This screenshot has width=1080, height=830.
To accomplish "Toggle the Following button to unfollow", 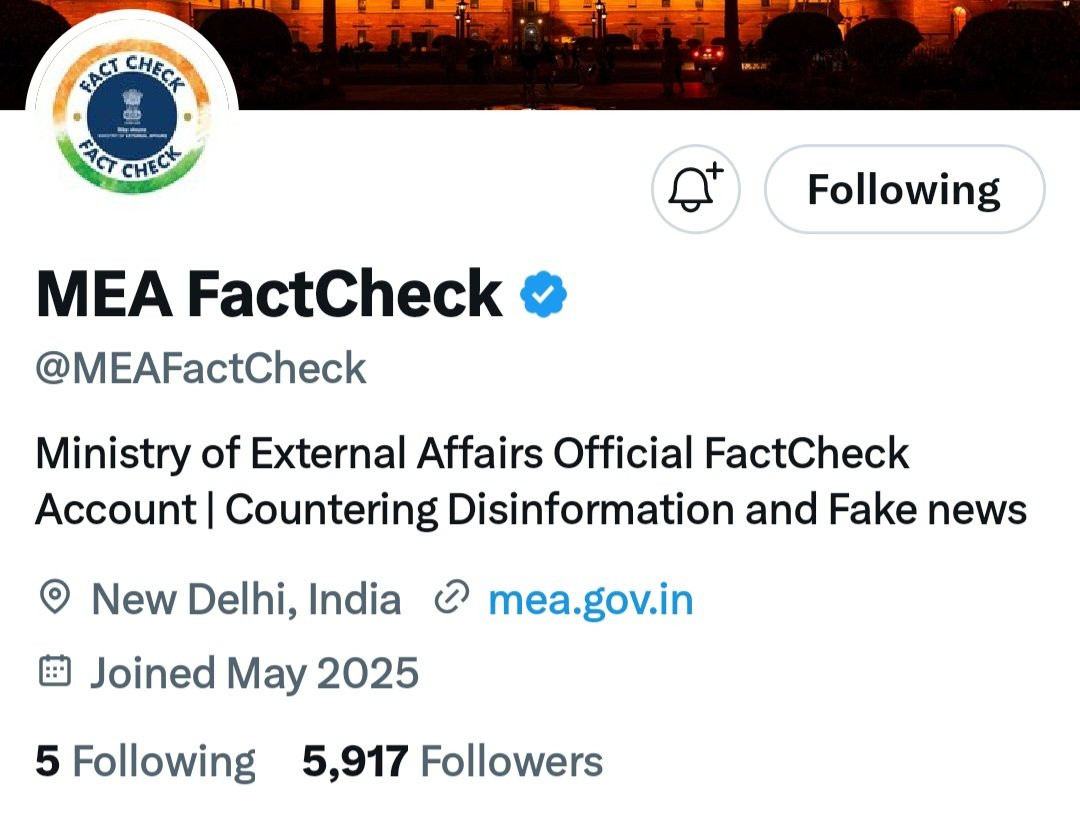I will (x=904, y=189).
